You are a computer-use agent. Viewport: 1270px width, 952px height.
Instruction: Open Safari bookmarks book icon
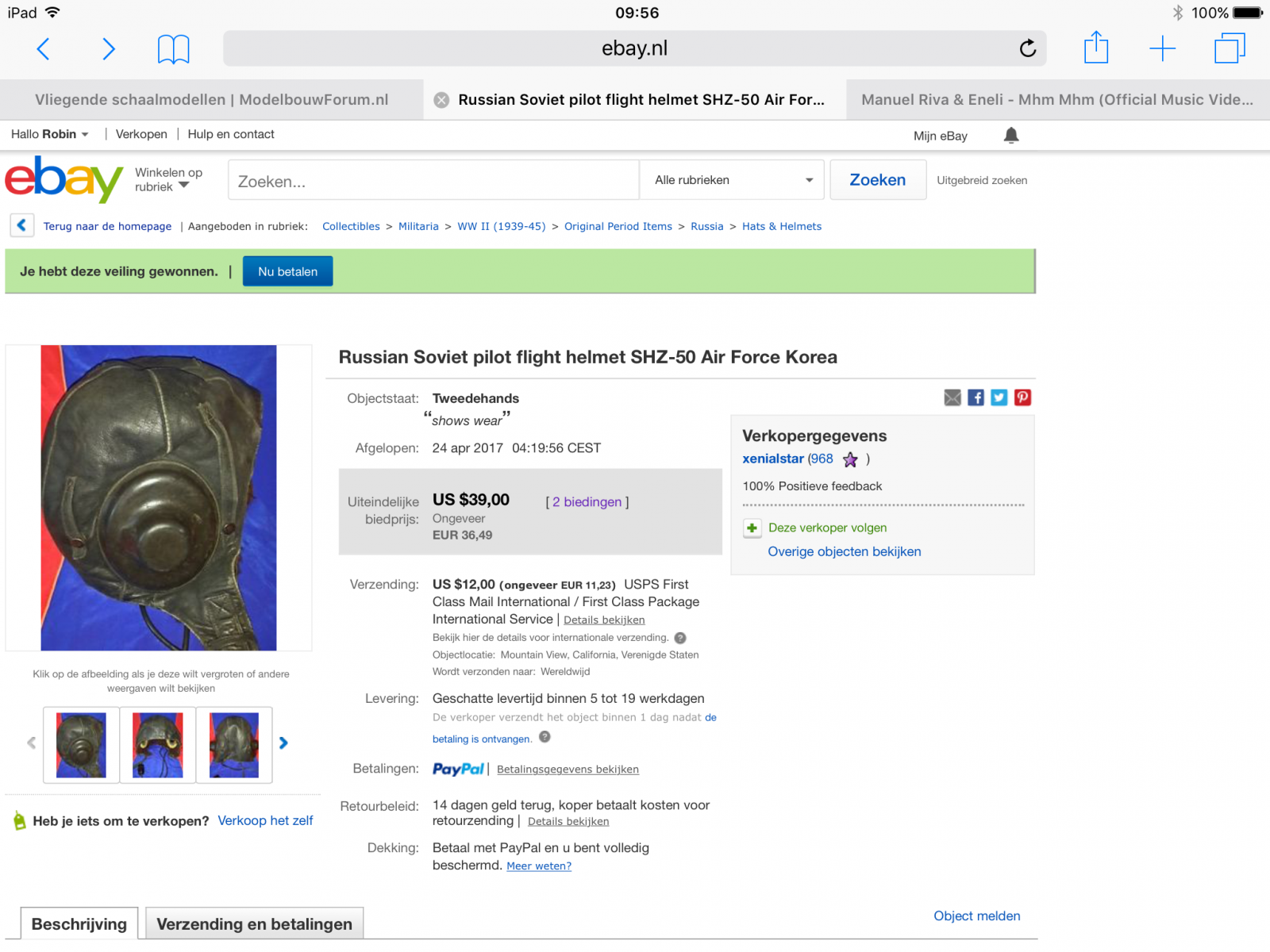(x=173, y=49)
